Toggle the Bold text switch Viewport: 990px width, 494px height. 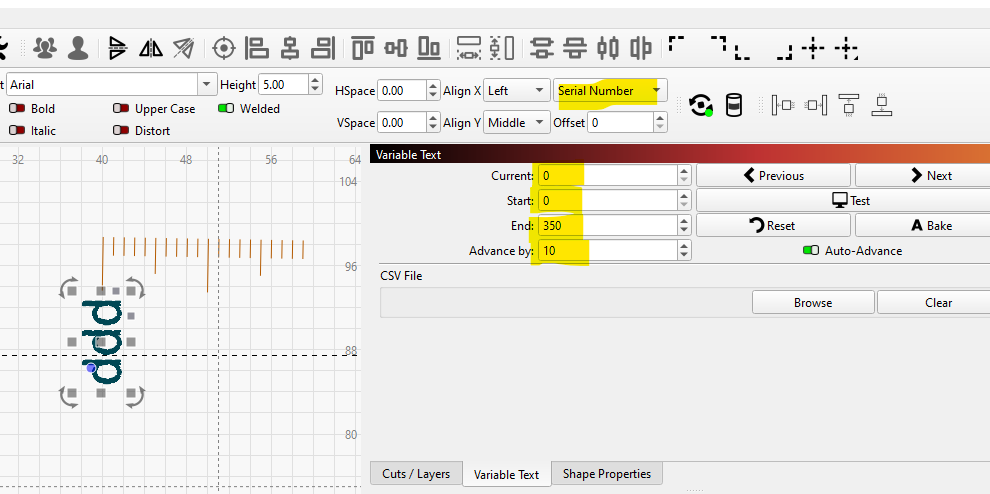click(x=18, y=109)
